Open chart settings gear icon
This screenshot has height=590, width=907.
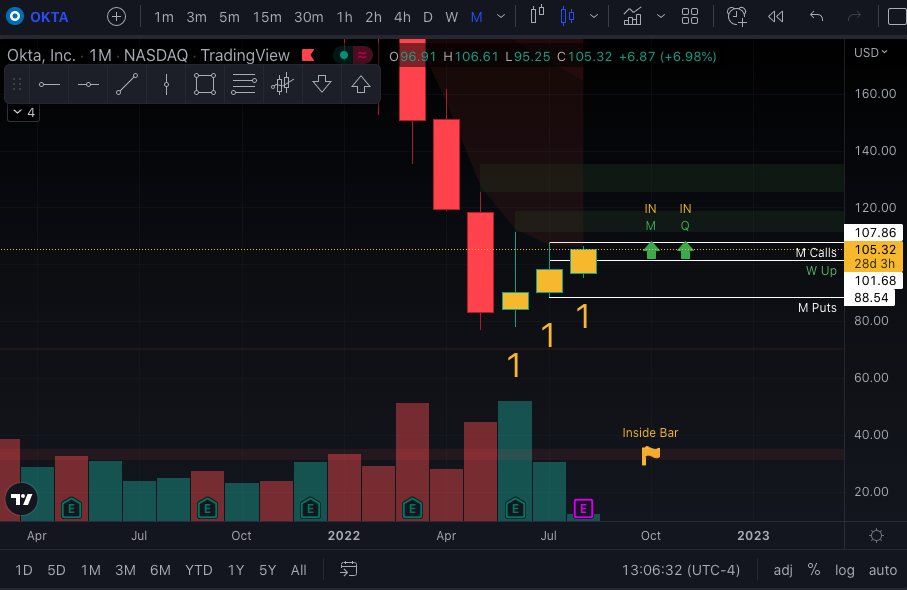[x=876, y=536]
